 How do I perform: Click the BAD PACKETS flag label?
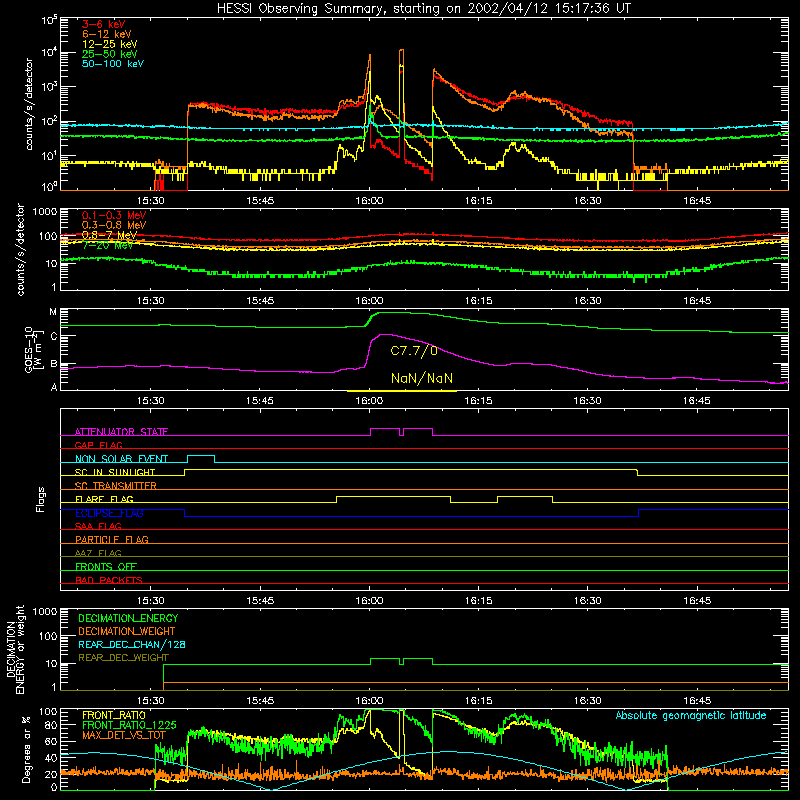click(x=109, y=580)
